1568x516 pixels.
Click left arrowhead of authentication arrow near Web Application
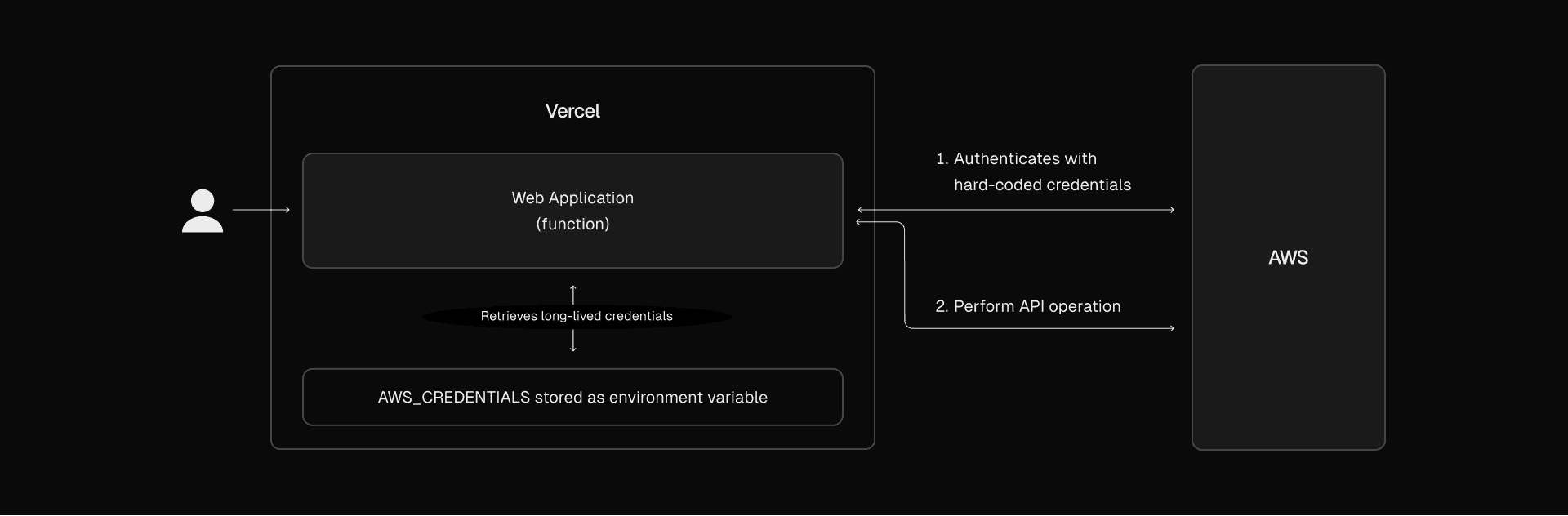coord(861,210)
